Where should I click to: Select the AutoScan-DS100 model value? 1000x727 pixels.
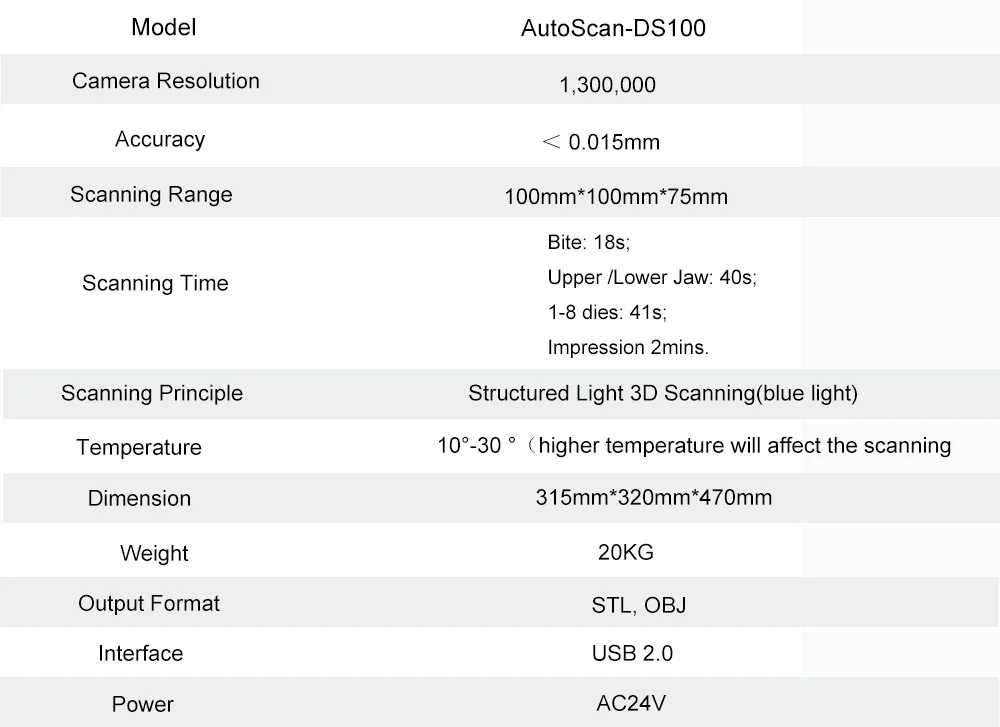pyautogui.click(x=613, y=29)
